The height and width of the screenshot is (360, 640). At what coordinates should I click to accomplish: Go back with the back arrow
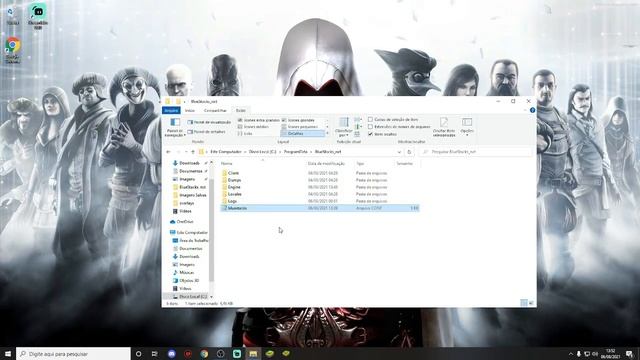tap(169, 152)
